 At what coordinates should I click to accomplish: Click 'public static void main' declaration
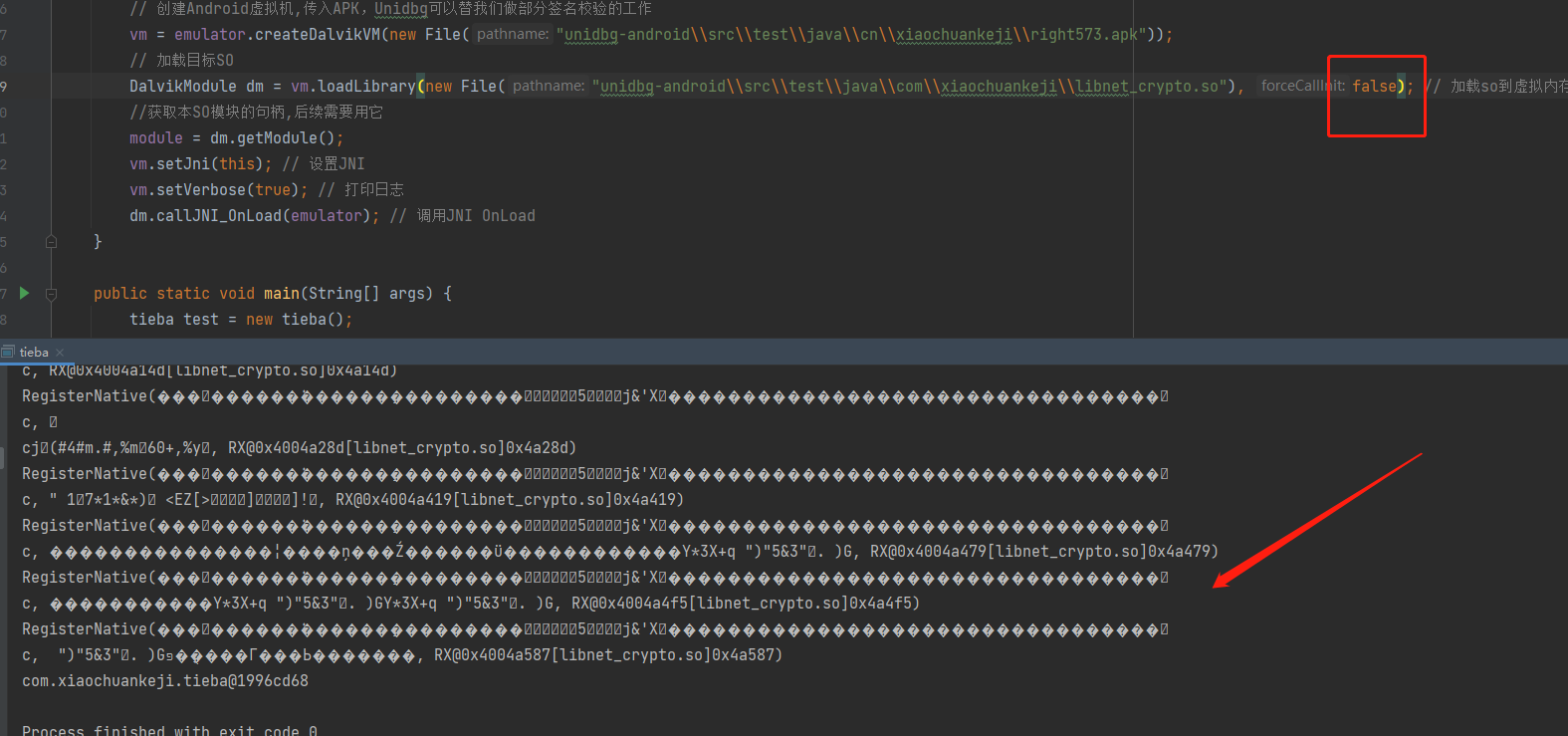(273, 293)
